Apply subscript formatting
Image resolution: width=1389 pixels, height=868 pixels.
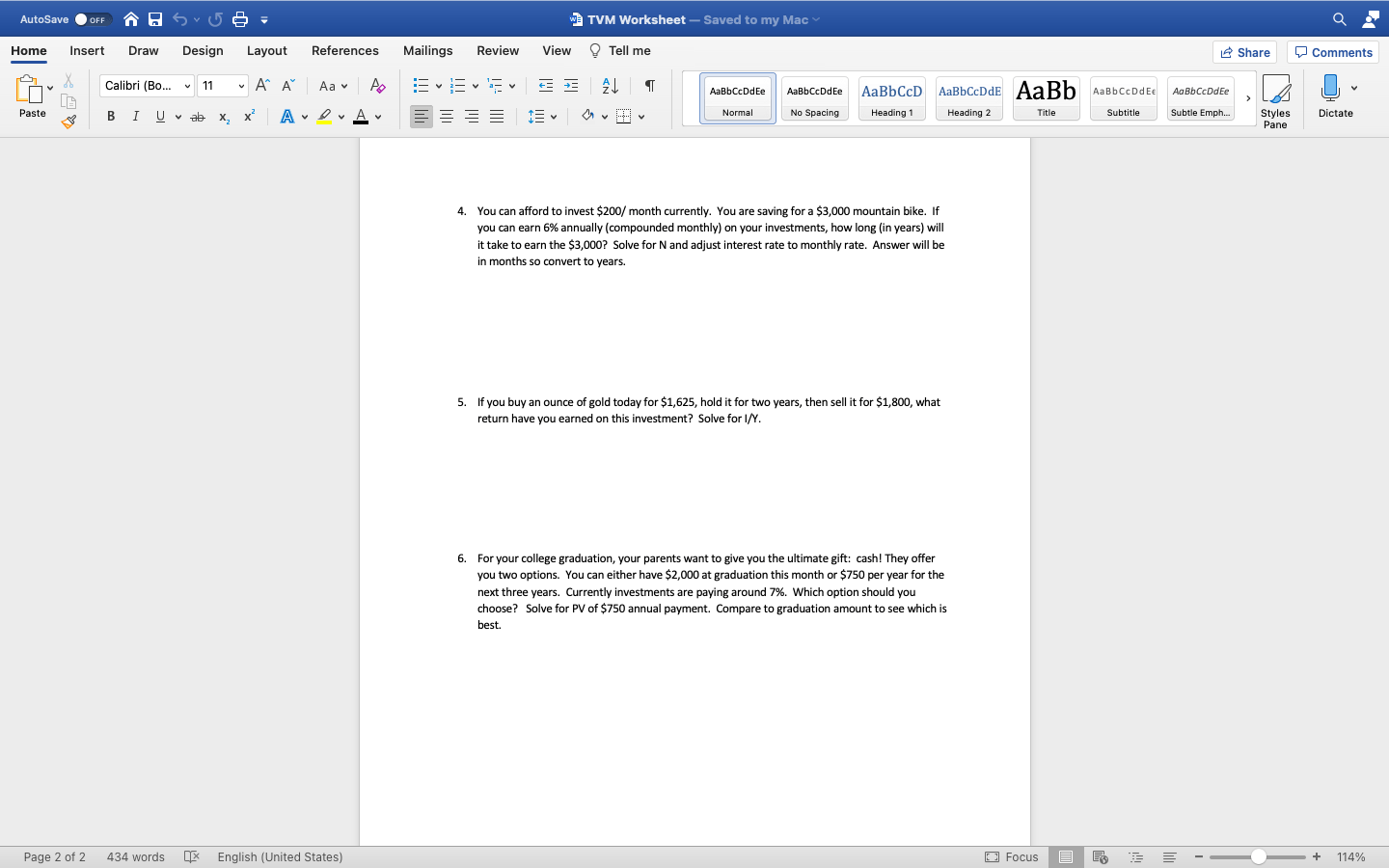pyautogui.click(x=224, y=117)
